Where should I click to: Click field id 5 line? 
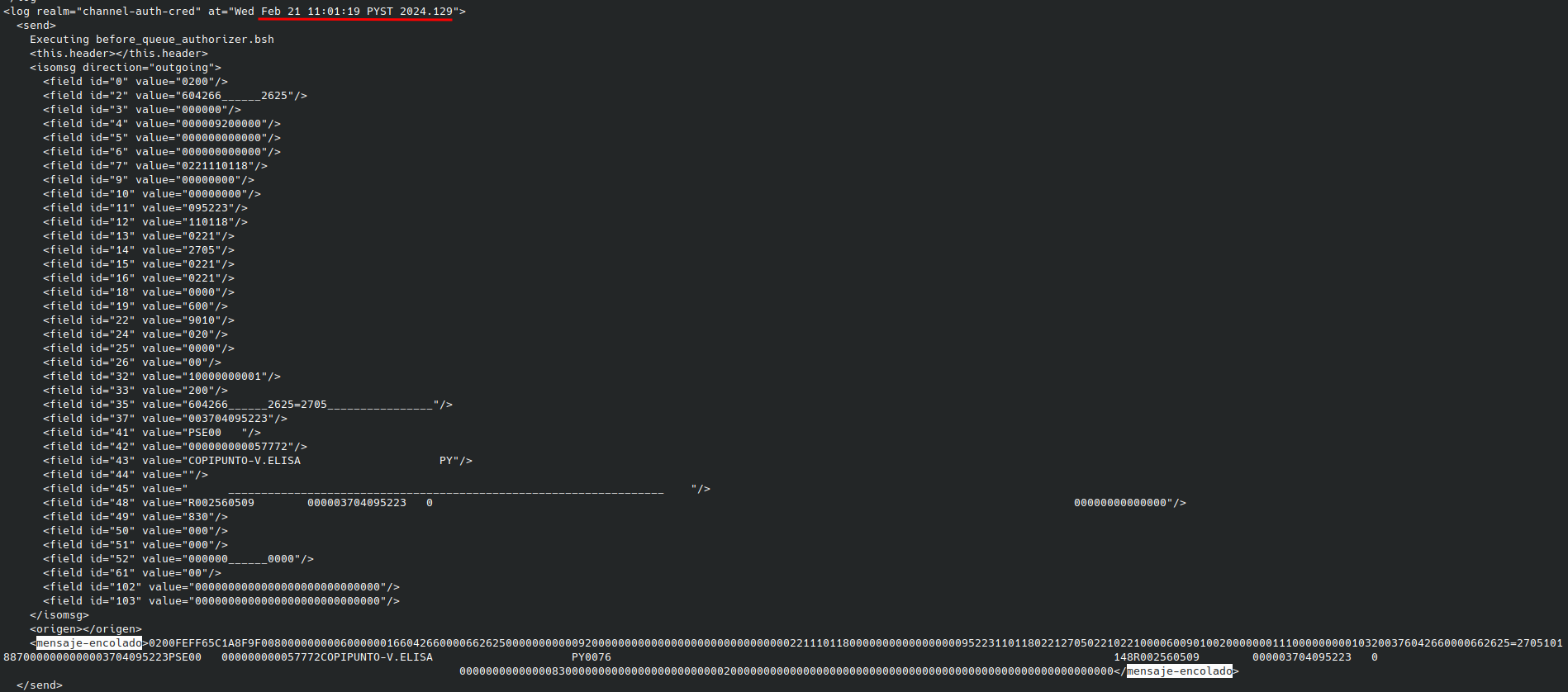click(162, 138)
